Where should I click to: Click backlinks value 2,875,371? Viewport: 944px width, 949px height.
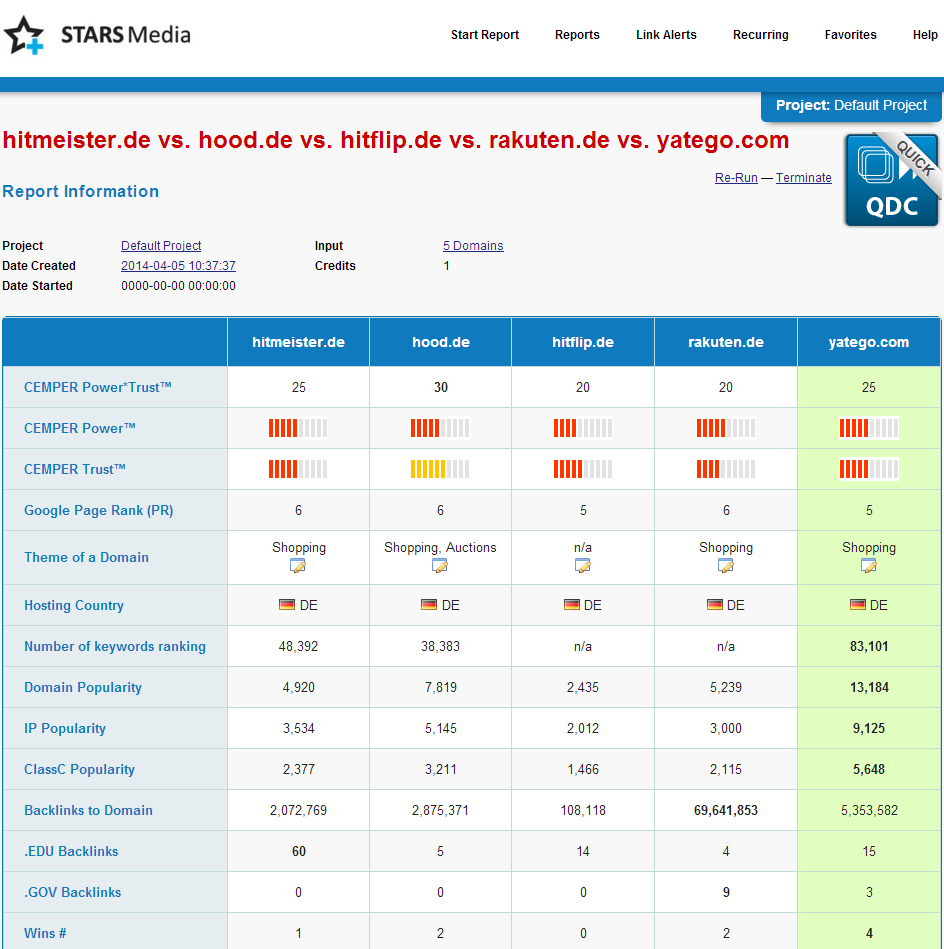point(440,810)
